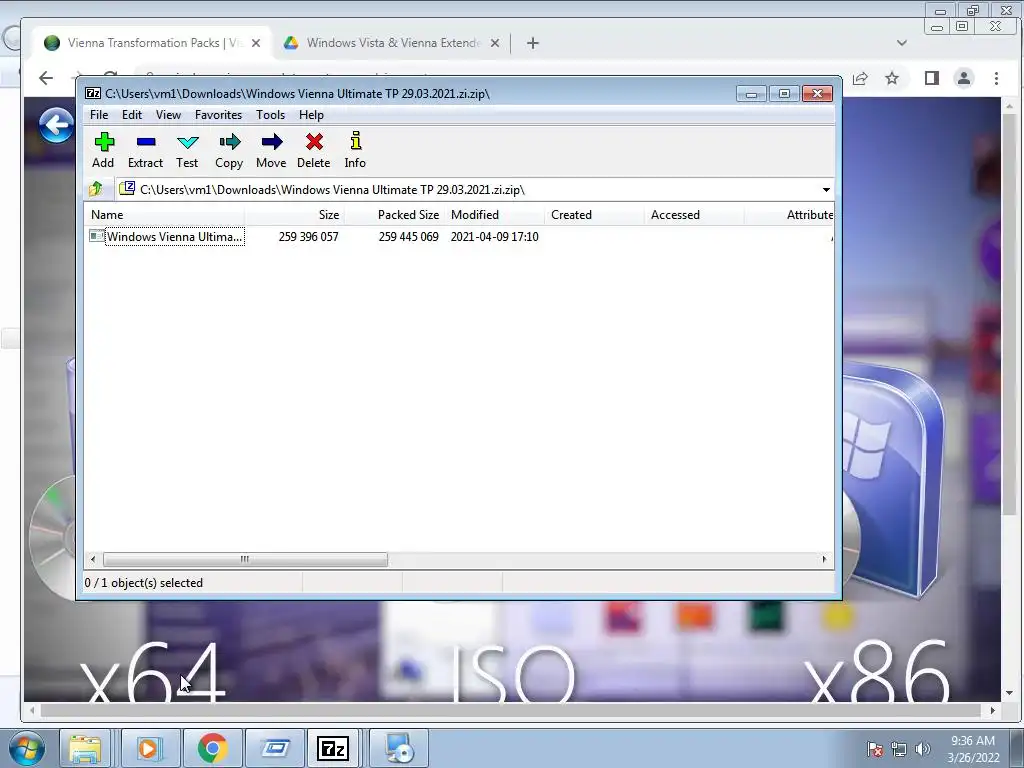The width and height of the screenshot is (1024, 768).
Task: Click the Attributes column header
Action: click(x=789, y=215)
